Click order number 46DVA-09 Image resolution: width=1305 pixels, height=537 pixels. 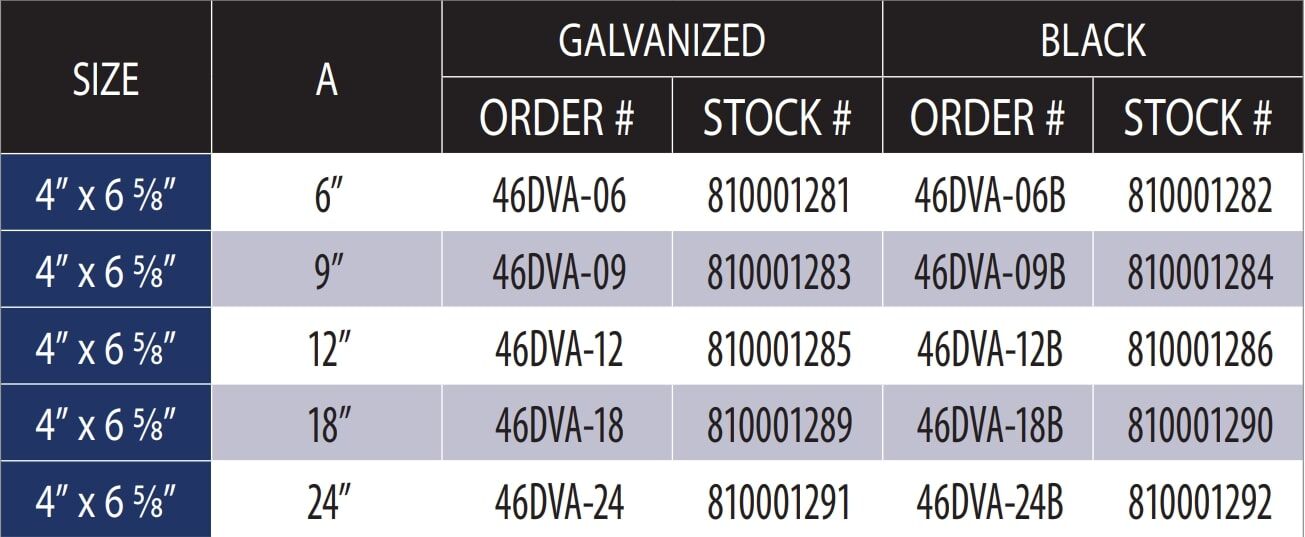(559, 273)
